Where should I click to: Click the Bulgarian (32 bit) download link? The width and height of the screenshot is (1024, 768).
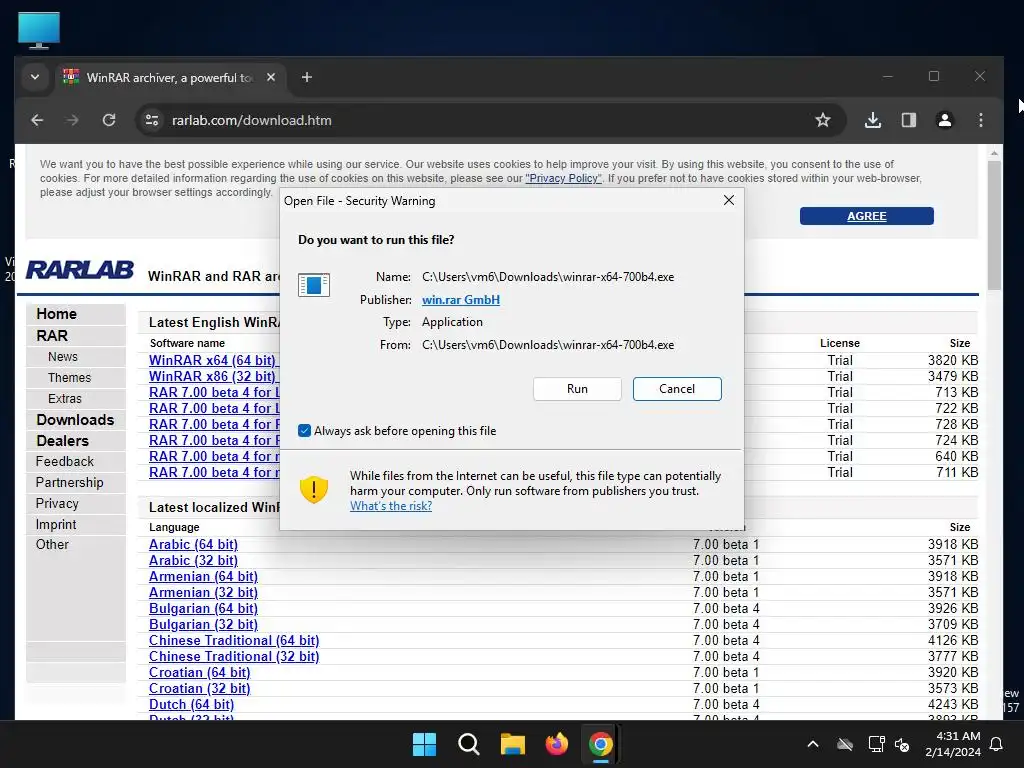pyautogui.click(x=203, y=624)
